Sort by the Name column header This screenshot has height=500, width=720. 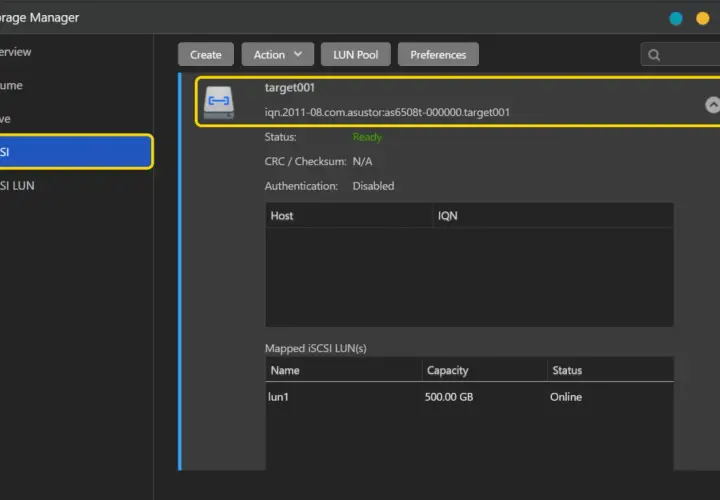point(343,370)
